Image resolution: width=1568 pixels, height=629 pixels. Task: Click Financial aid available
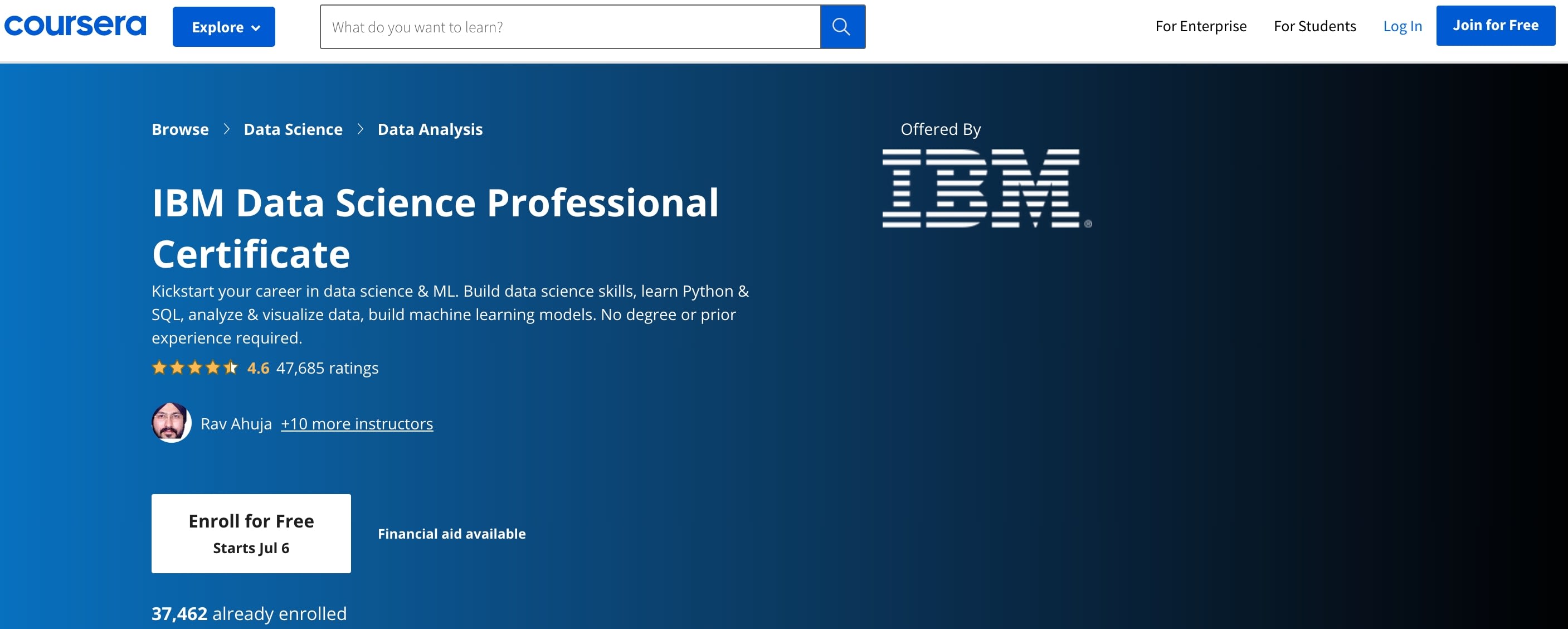coord(452,534)
